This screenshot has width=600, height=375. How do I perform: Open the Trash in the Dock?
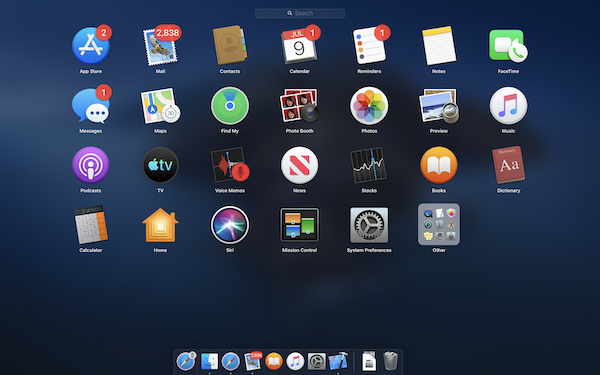[x=391, y=361]
